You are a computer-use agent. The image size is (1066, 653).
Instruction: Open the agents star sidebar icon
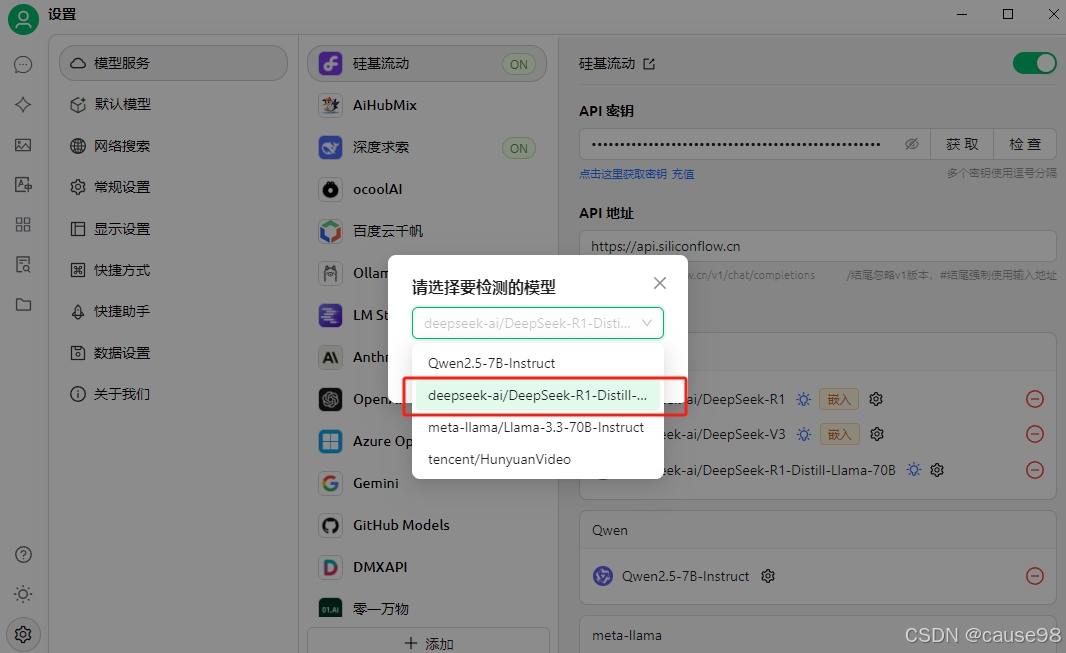[23, 105]
